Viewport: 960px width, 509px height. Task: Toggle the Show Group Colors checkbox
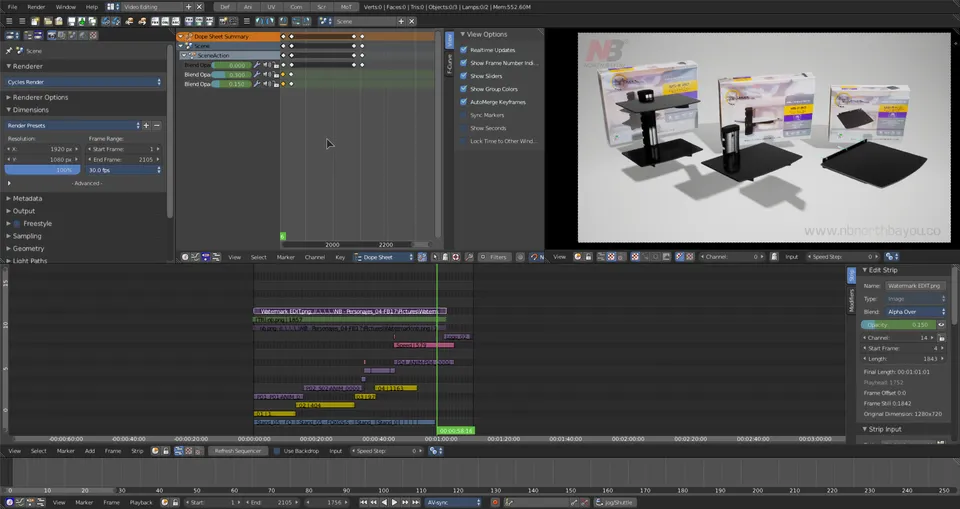[x=463, y=89]
